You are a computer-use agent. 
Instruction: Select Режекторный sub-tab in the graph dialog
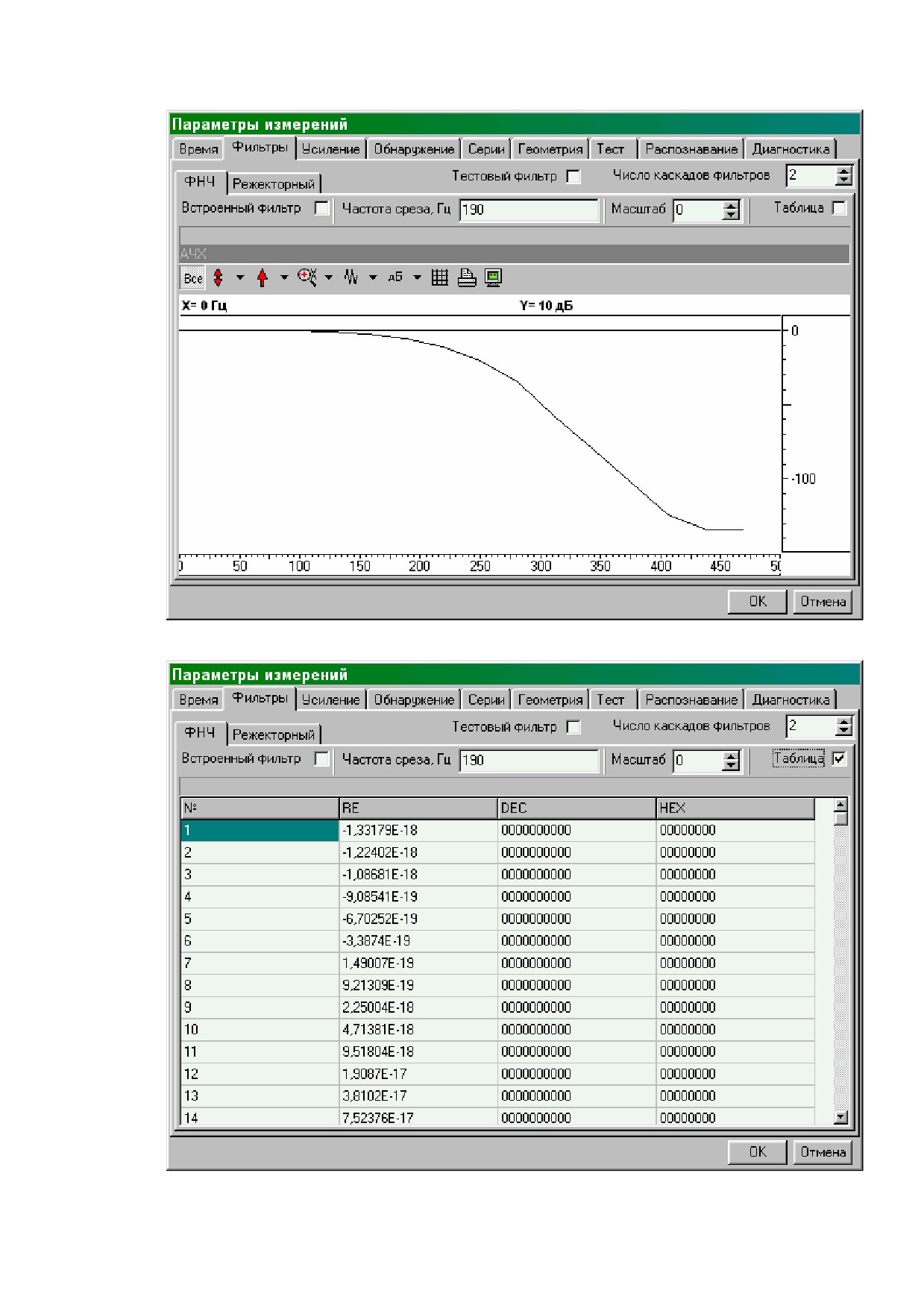[274, 183]
